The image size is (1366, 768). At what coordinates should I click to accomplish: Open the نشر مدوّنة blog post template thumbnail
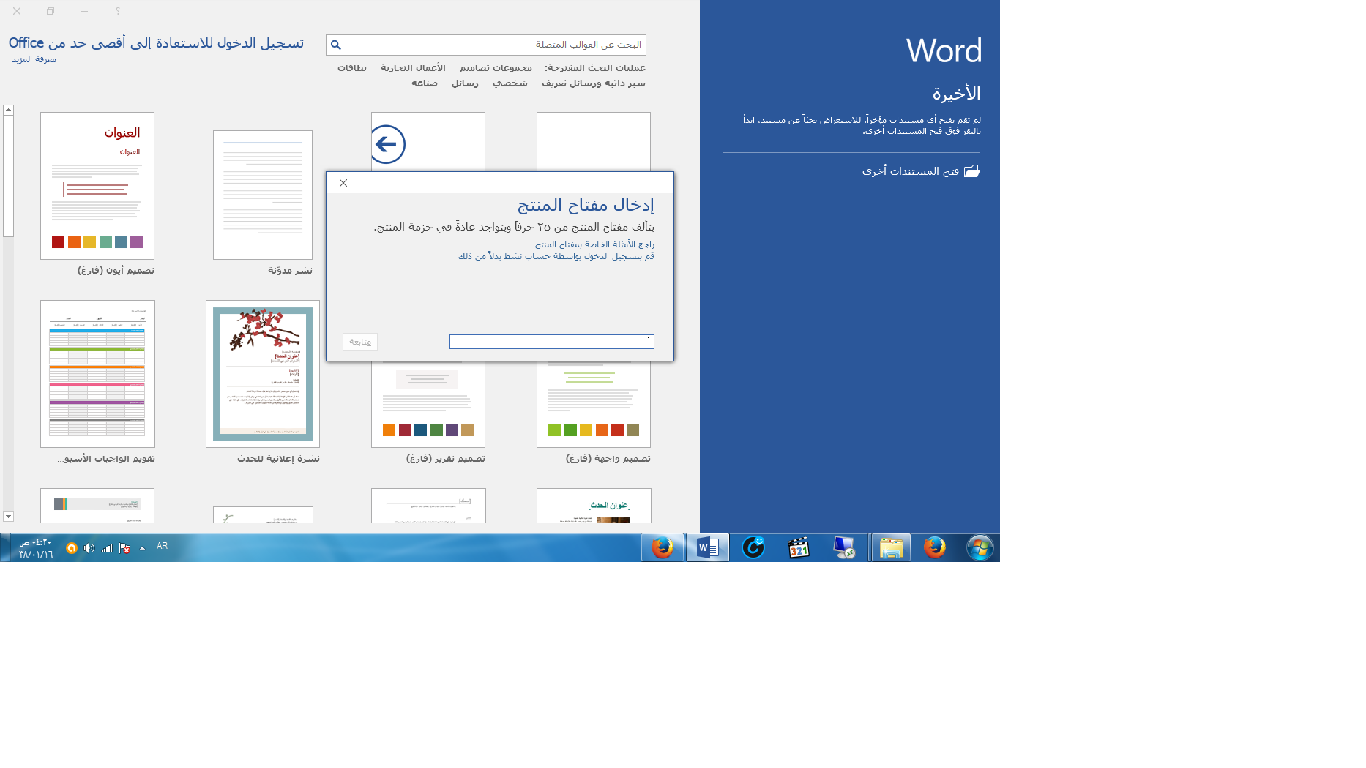pyautogui.click(x=263, y=195)
